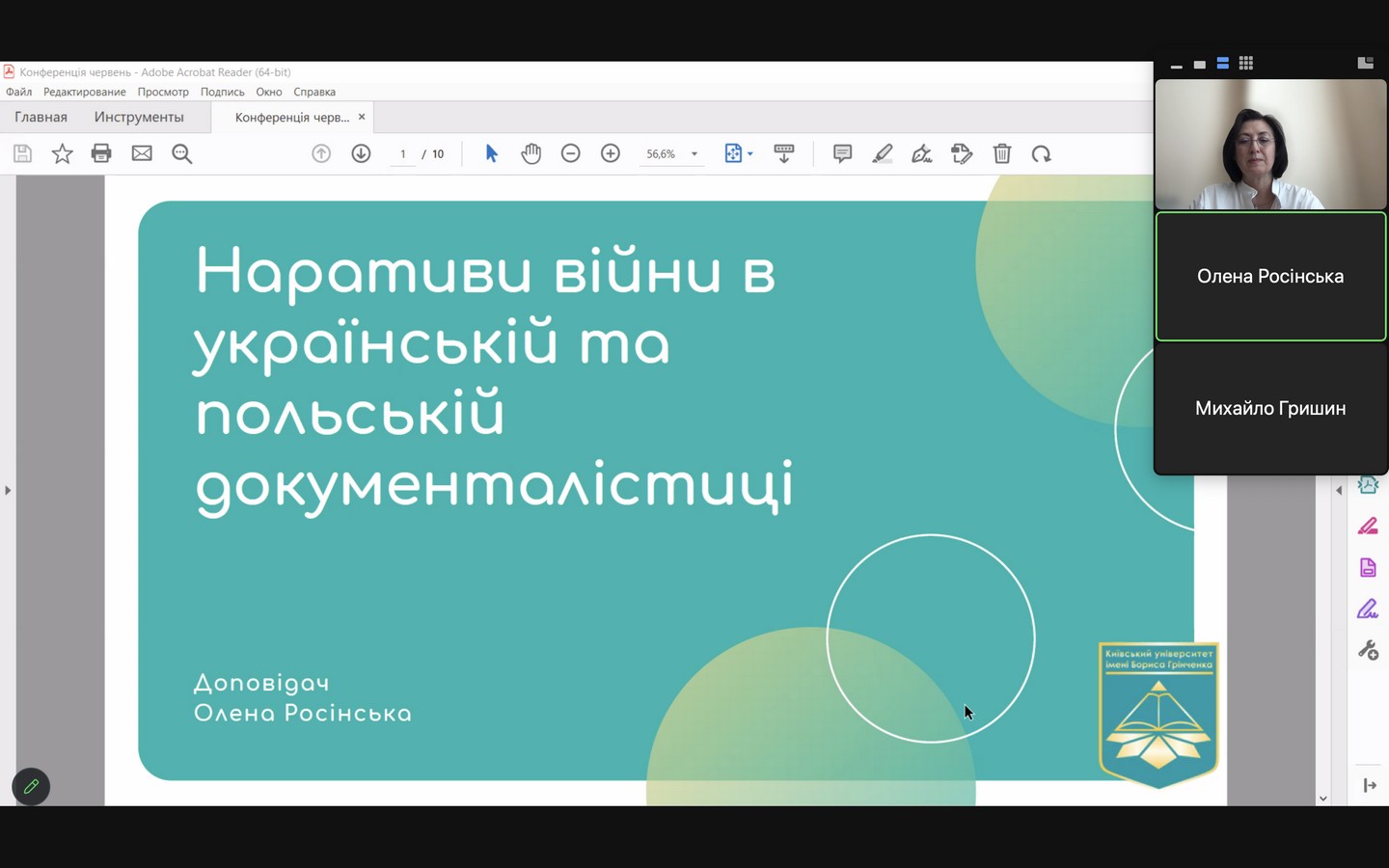Screen dimensions: 1389x868
Task: Click the trash delete icon
Action: tap(1002, 153)
